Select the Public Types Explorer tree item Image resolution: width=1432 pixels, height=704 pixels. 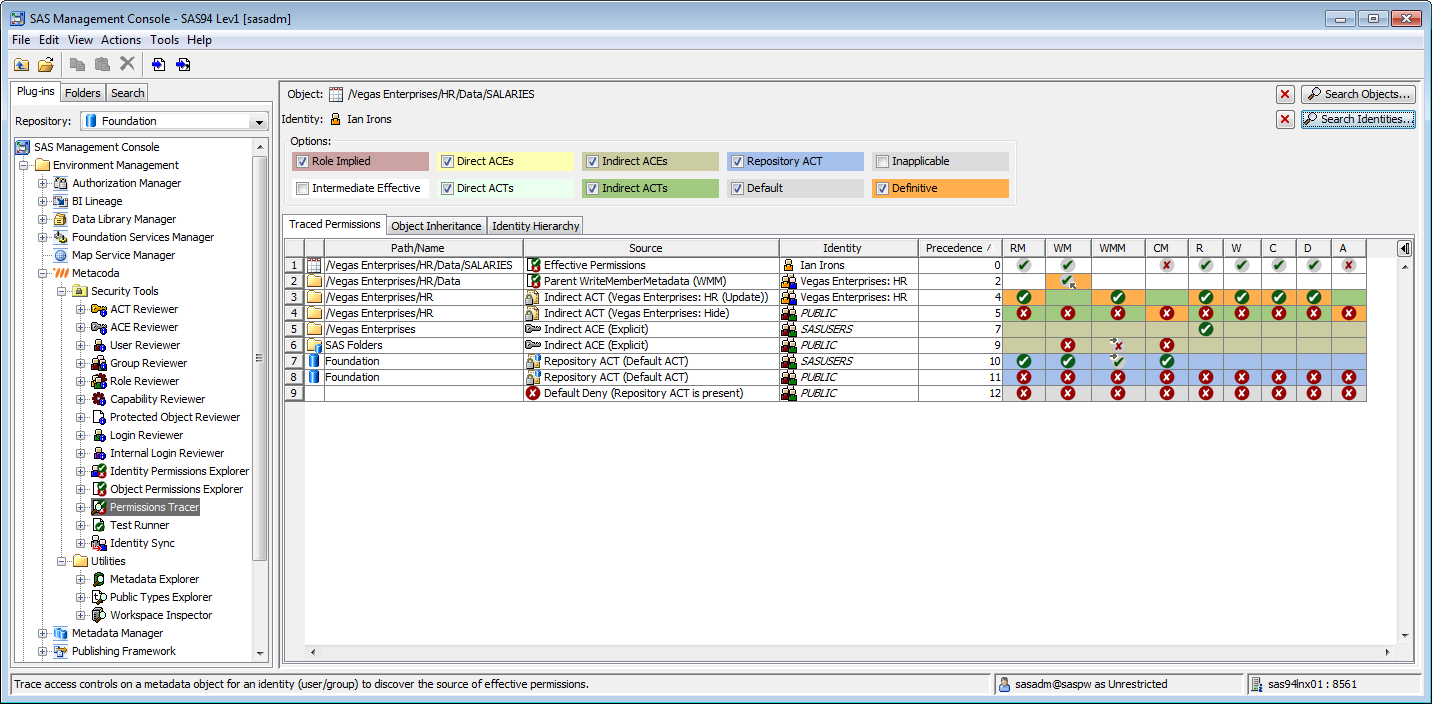click(161, 597)
